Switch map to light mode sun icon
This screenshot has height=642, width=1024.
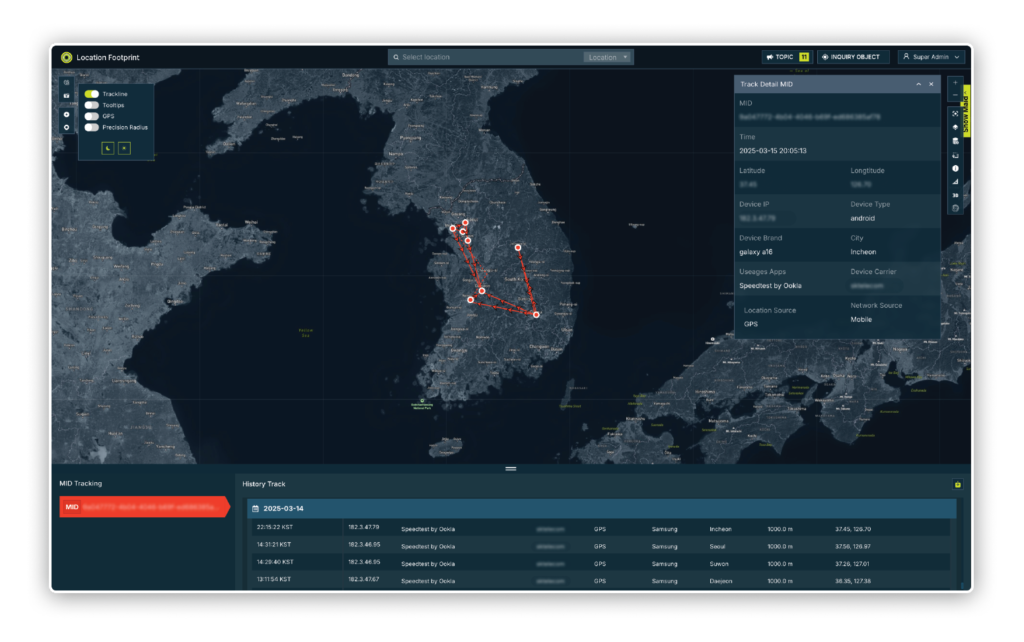pos(124,148)
